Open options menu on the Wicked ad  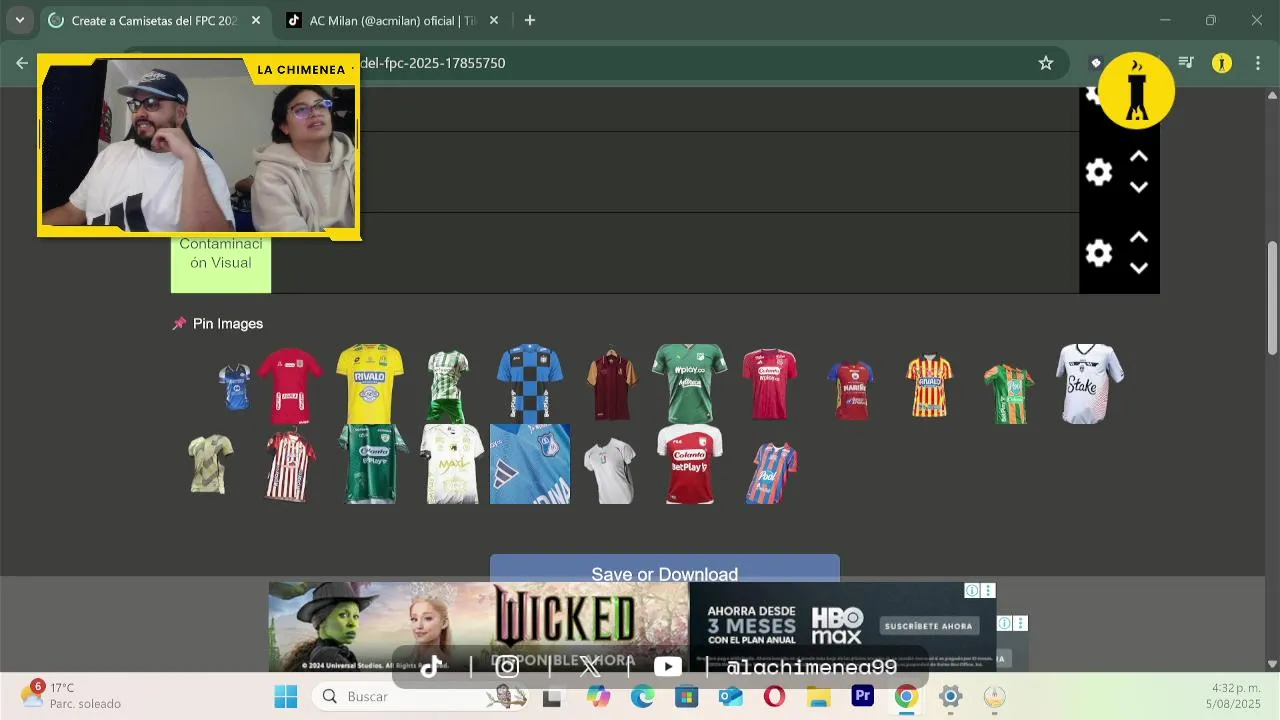(988, 591)
